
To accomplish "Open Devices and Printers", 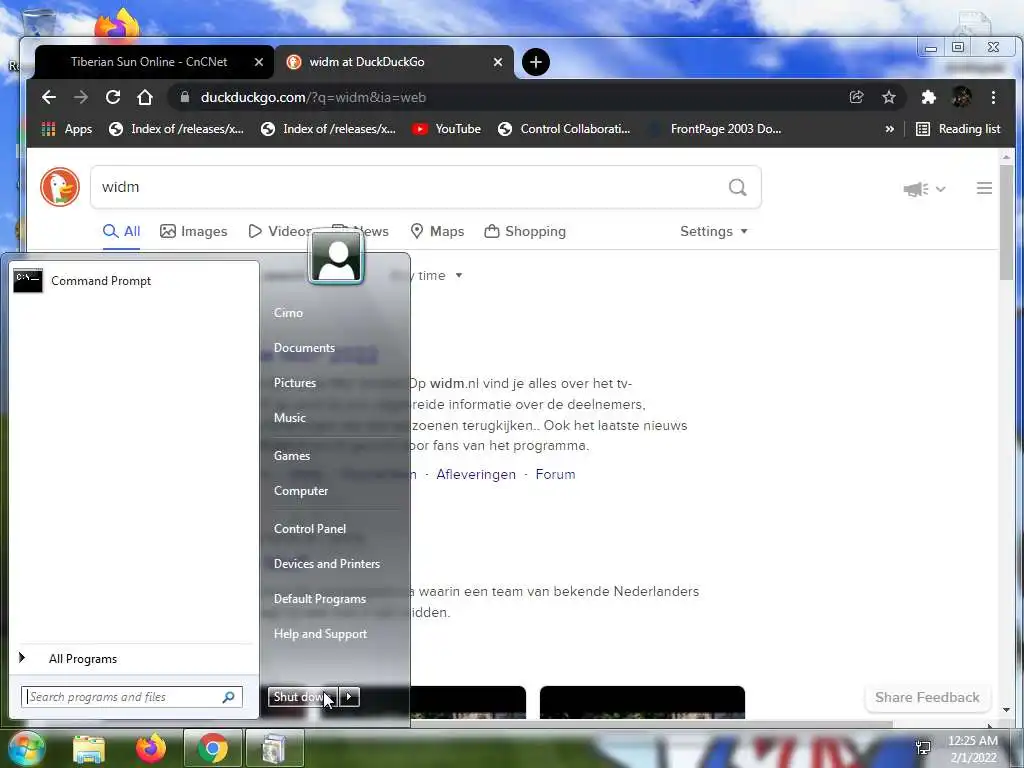I will tap(327, 564).
